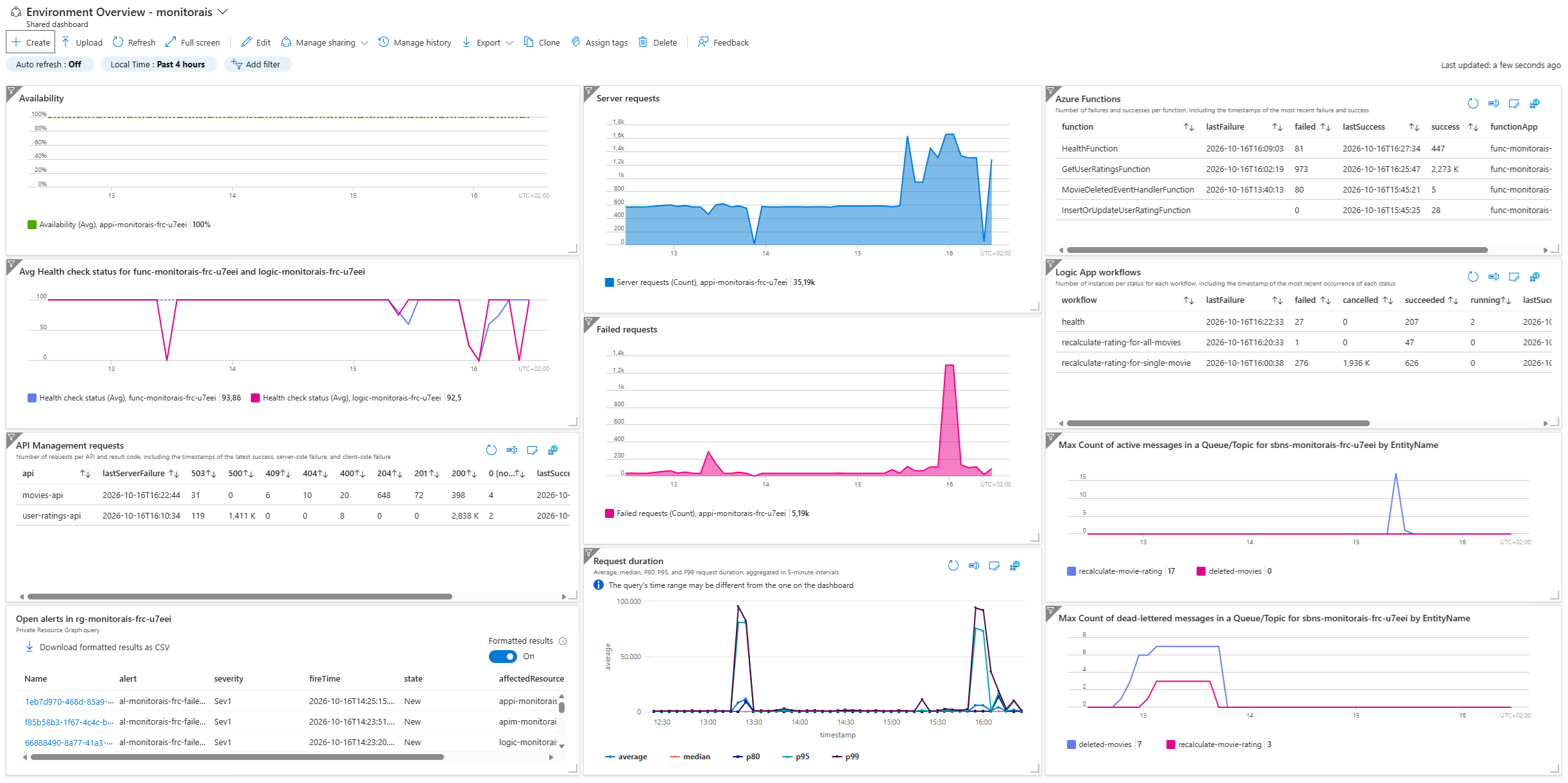Clone this dashboard

click(542, 42)
